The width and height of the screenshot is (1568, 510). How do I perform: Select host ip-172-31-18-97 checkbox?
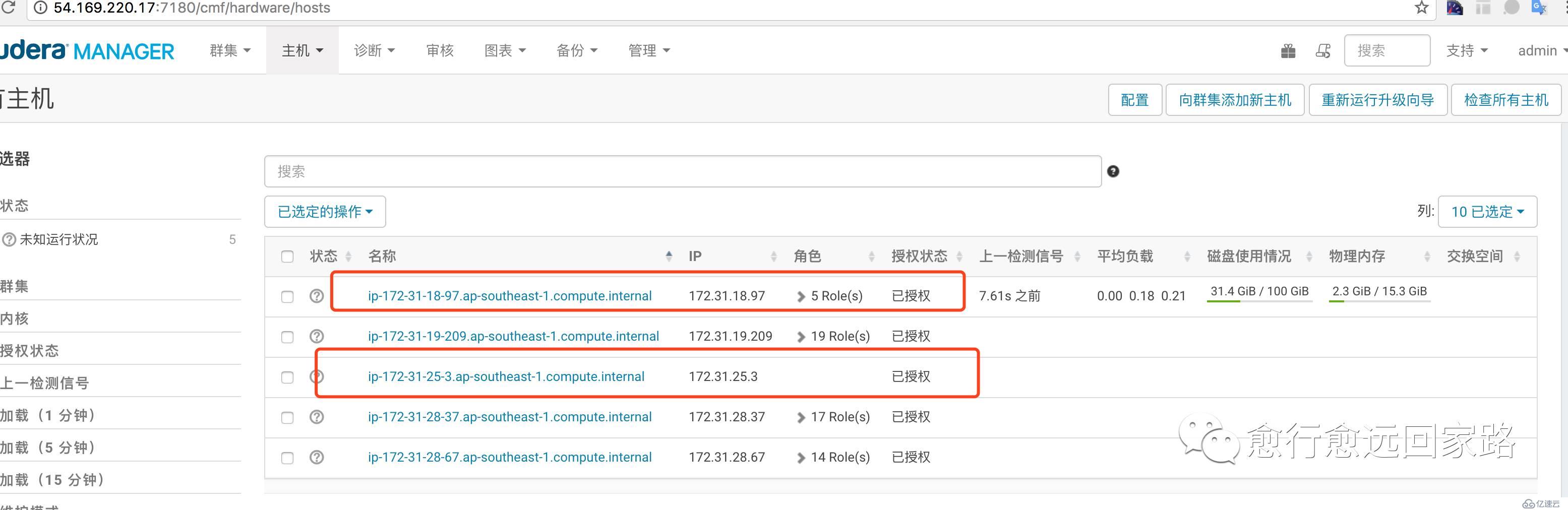coord(287,296)
